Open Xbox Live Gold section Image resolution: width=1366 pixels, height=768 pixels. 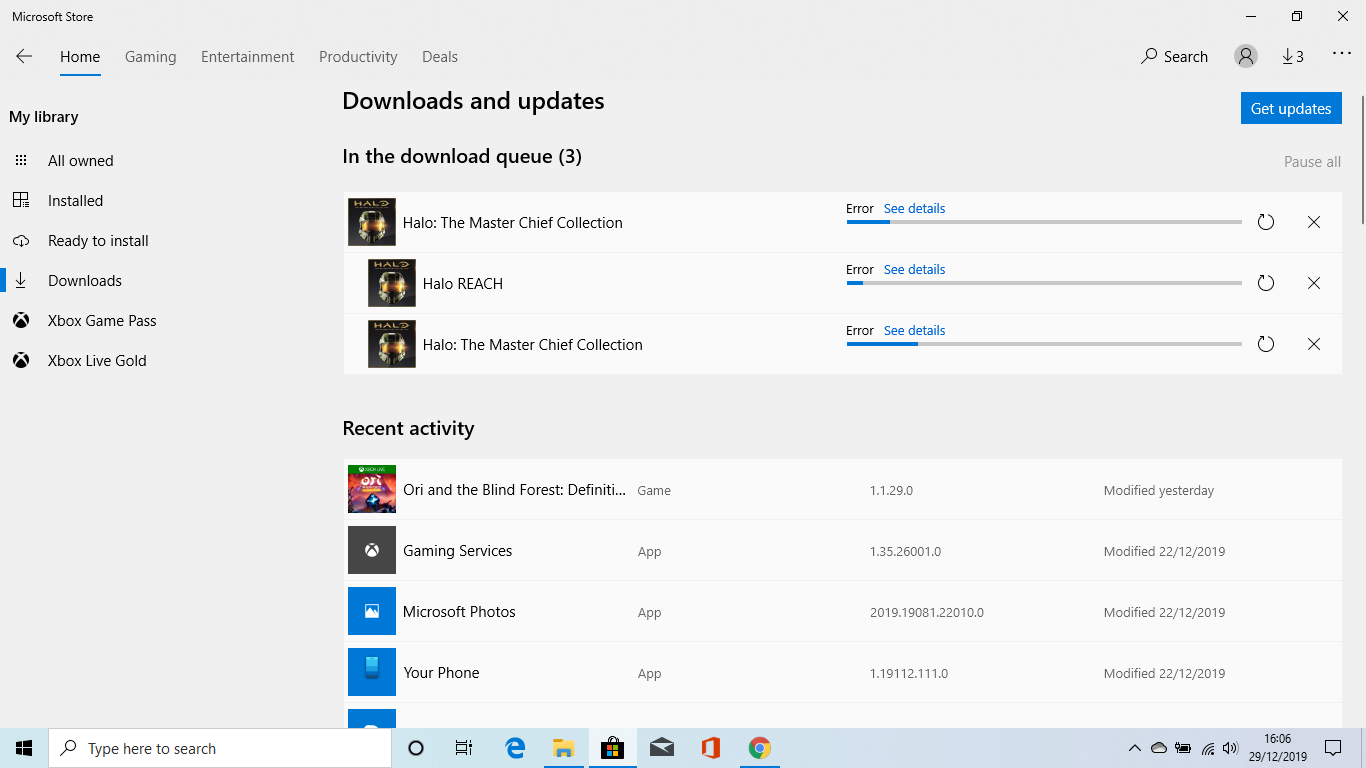tap(97, 360)
